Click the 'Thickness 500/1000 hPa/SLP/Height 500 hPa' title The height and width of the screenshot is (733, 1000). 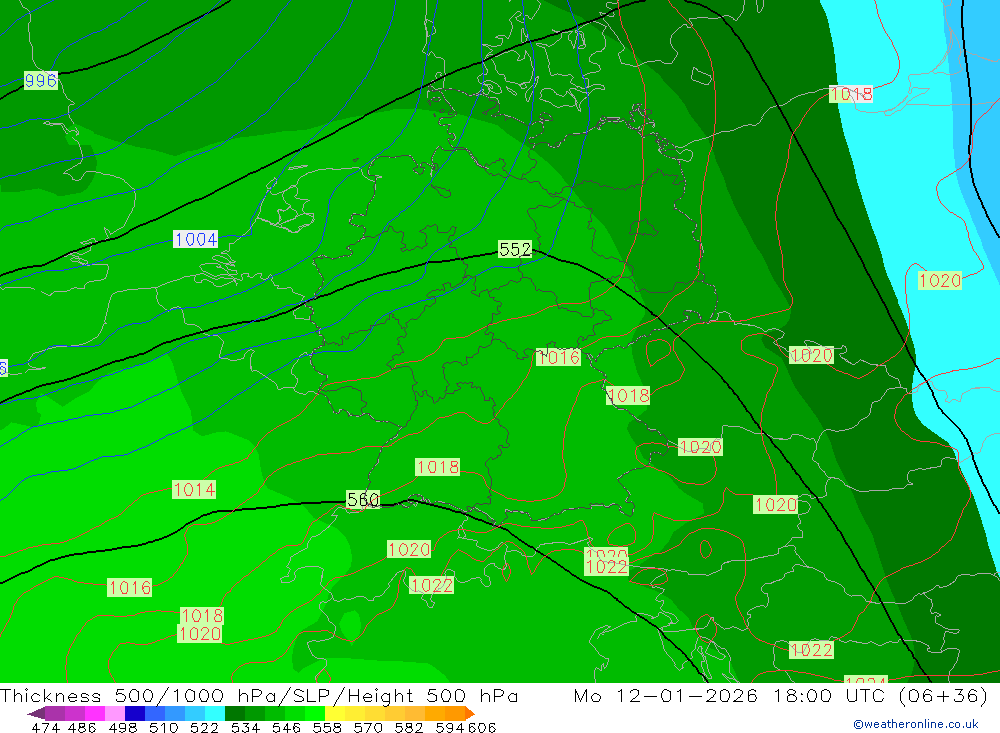point(259,695)
